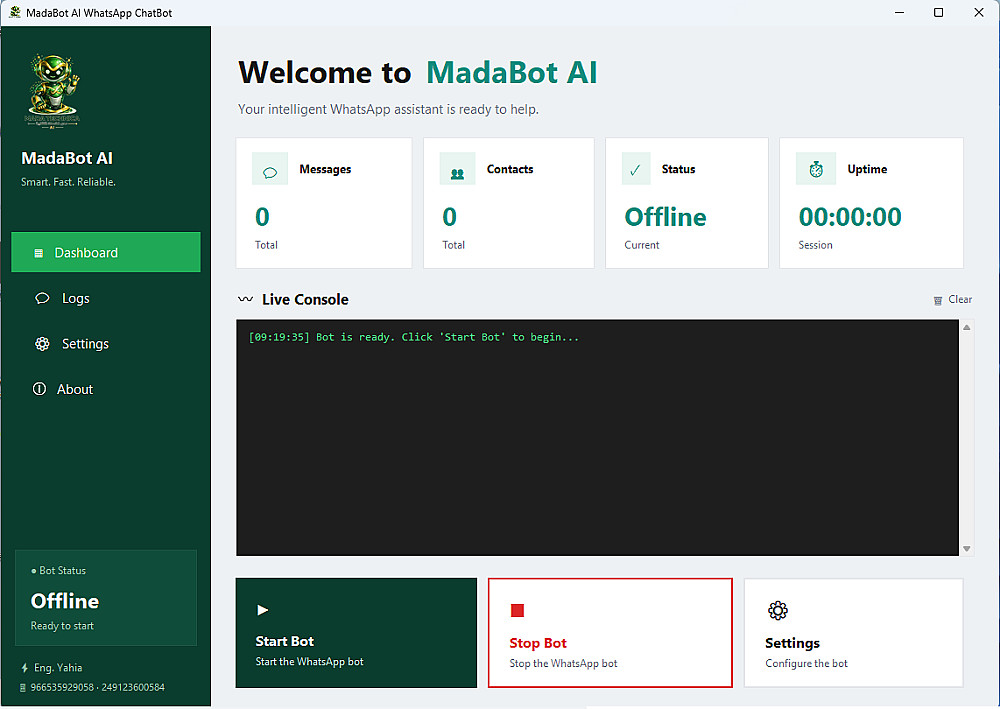Click the console scrollbar up arrow
This screenshot has height=709, width=1000.
967,327
